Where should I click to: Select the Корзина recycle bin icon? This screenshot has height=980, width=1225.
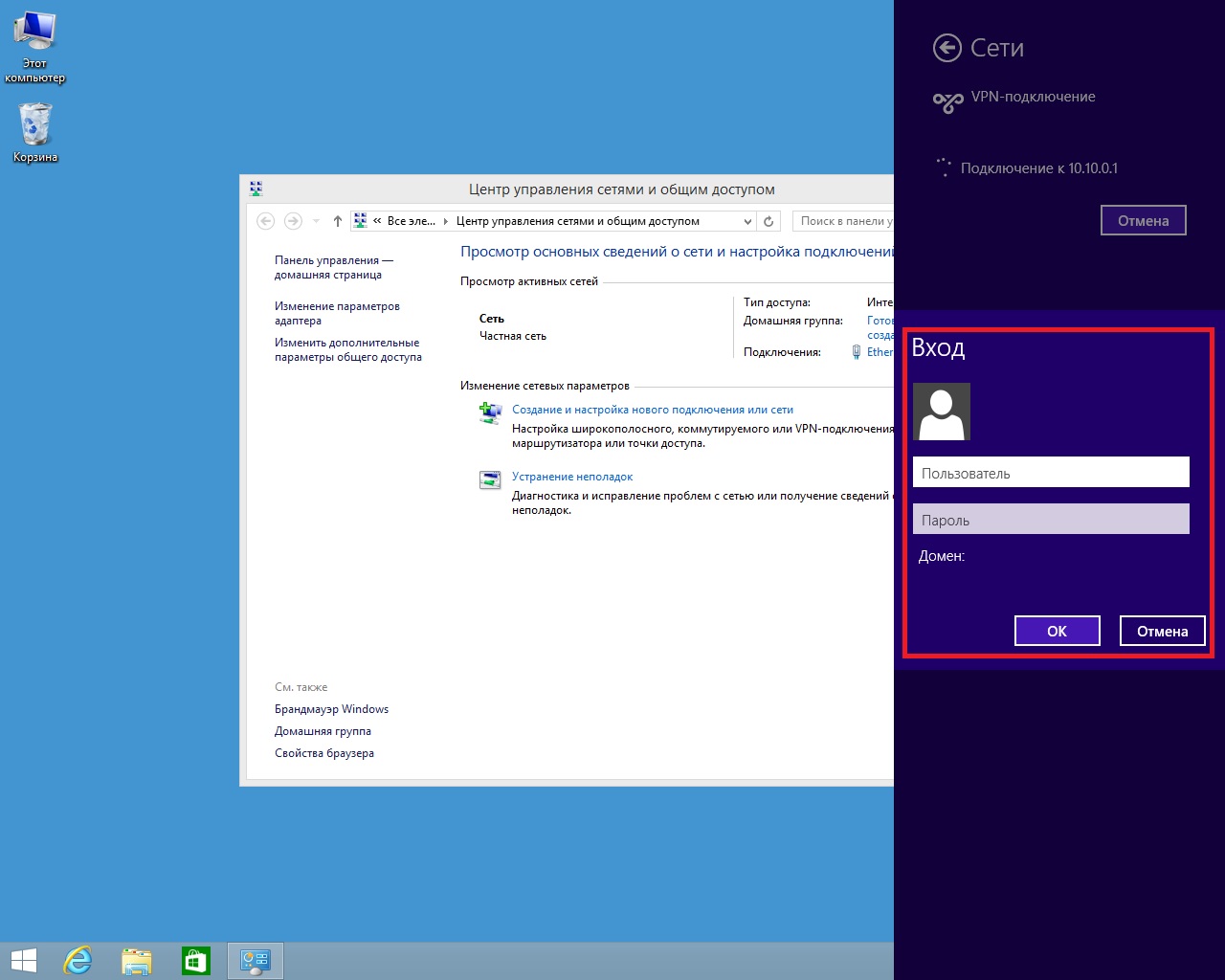pyautogui.click(x=35, y=134)
